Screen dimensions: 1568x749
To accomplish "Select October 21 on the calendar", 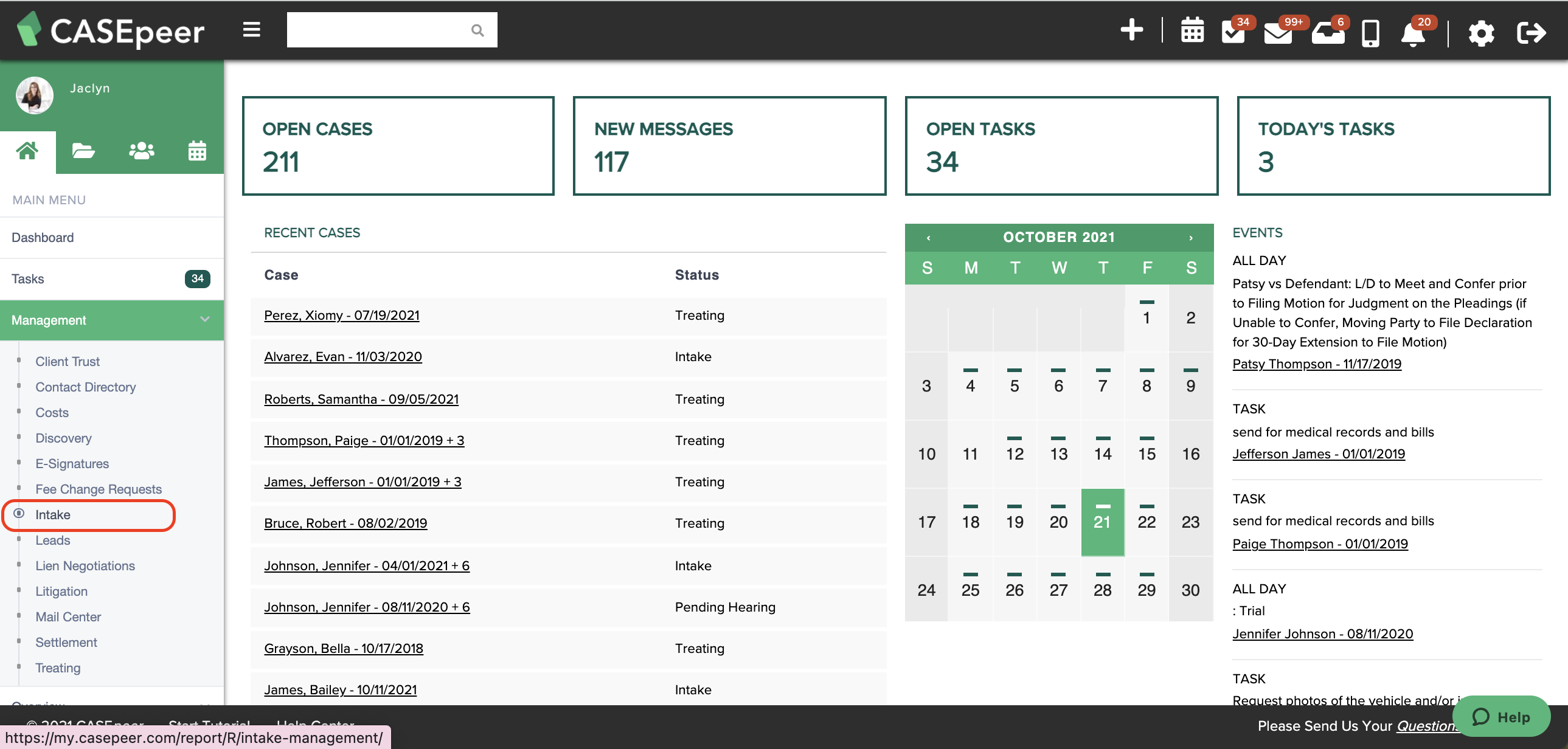I will click(x=1102, y=522).
